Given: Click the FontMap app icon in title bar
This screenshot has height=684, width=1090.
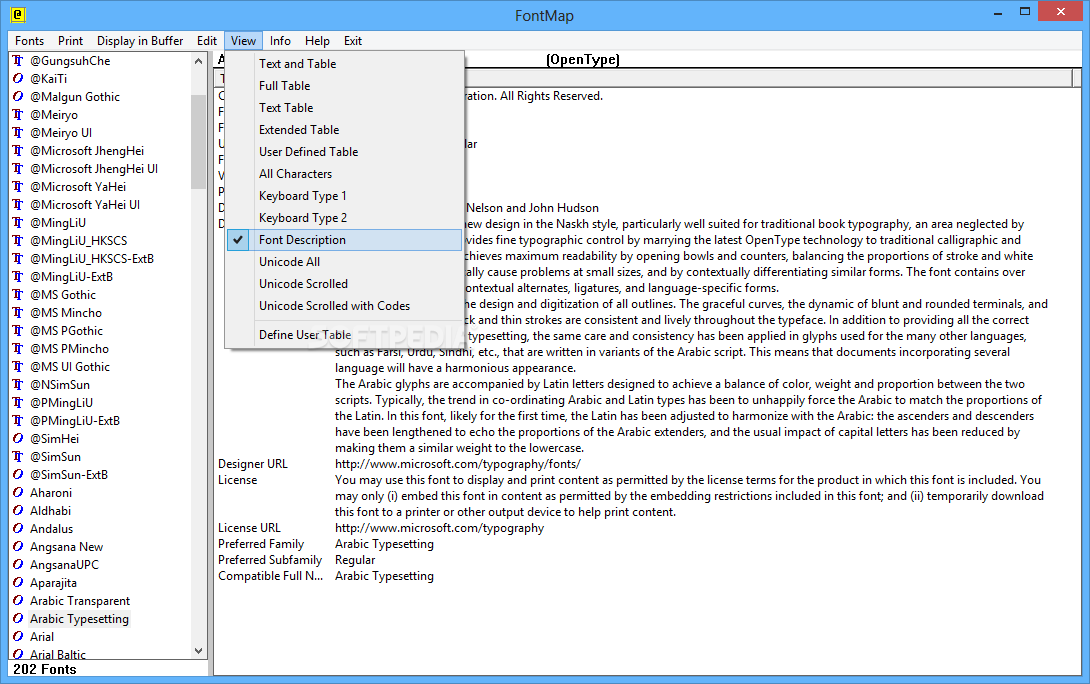Looking at the screenshot, I should coord(18,14).
